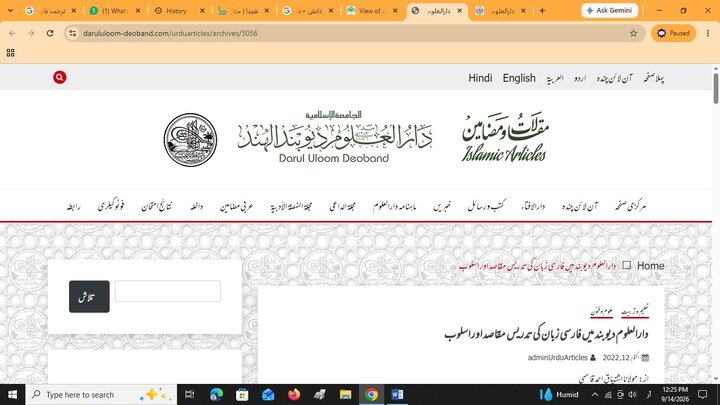This screenshot has height=405, width=720.
Task: Open adminUrduArticles author link
Action: [x=557, y=358]
